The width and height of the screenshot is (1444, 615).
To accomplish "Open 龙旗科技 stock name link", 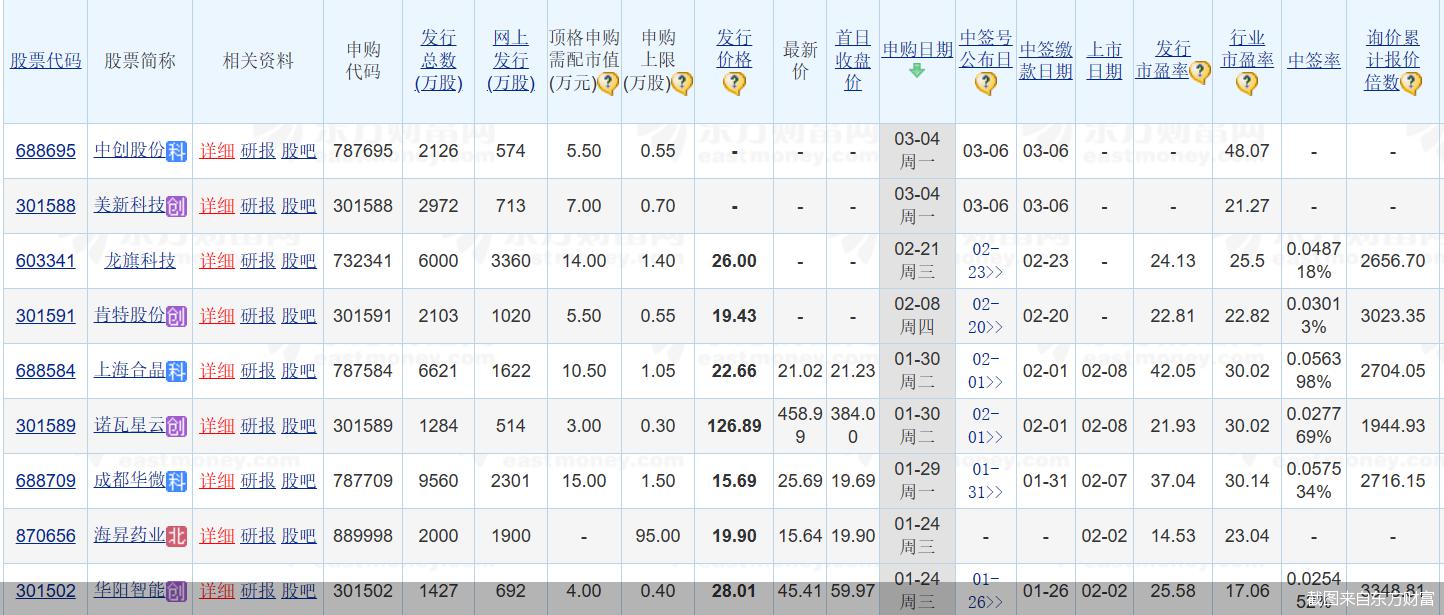I will pyautogui.click(x=140, y=261).
